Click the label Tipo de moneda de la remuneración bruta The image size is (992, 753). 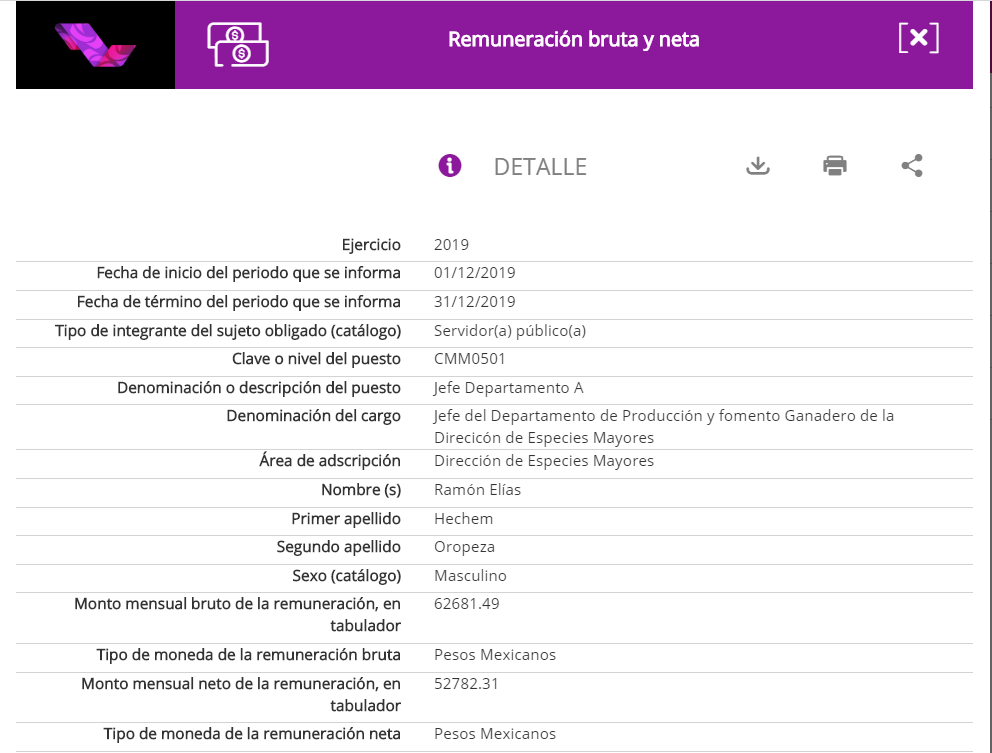click(x=249, y=655)
